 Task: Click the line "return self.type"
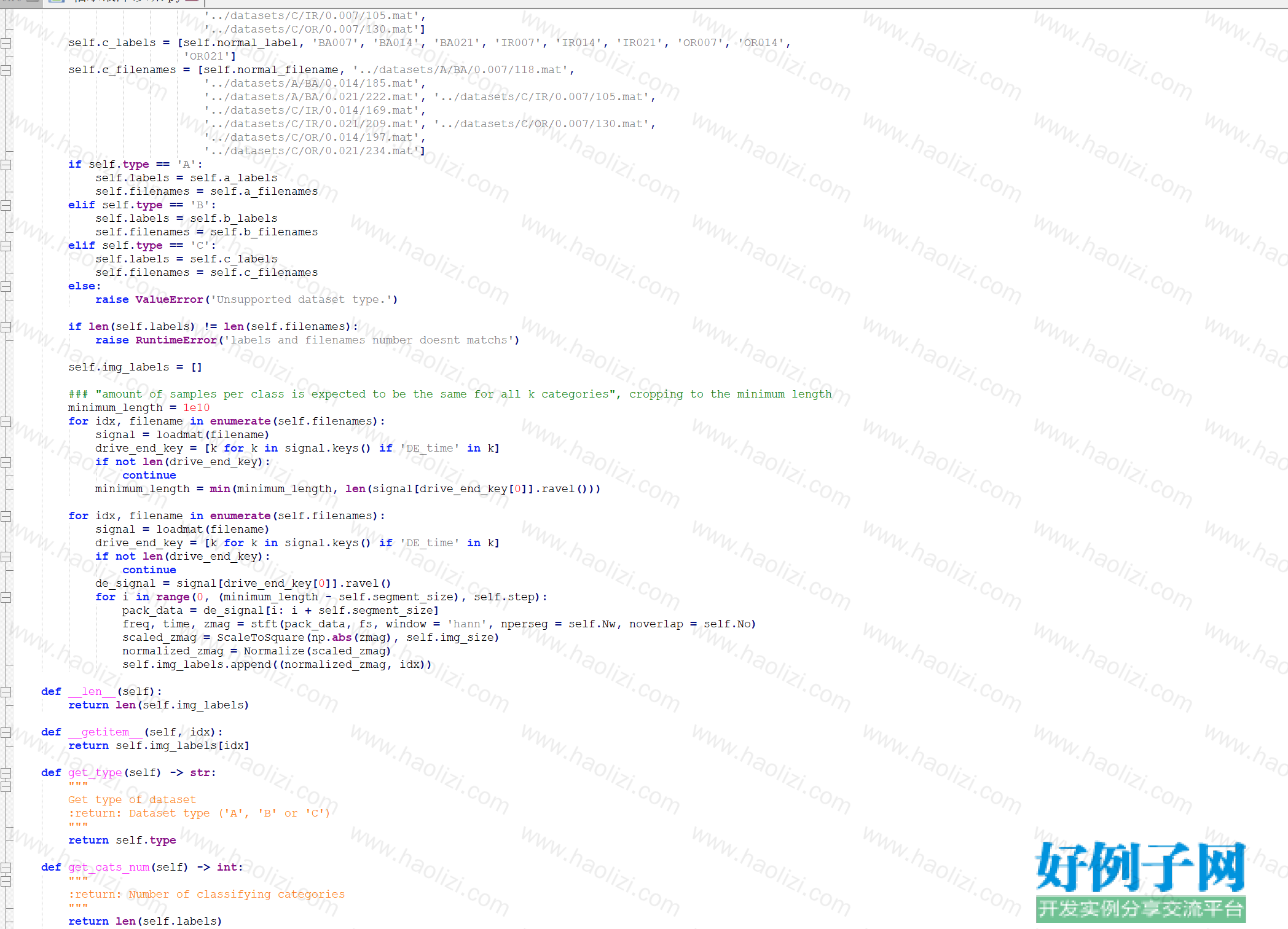[x=122, y=841]
